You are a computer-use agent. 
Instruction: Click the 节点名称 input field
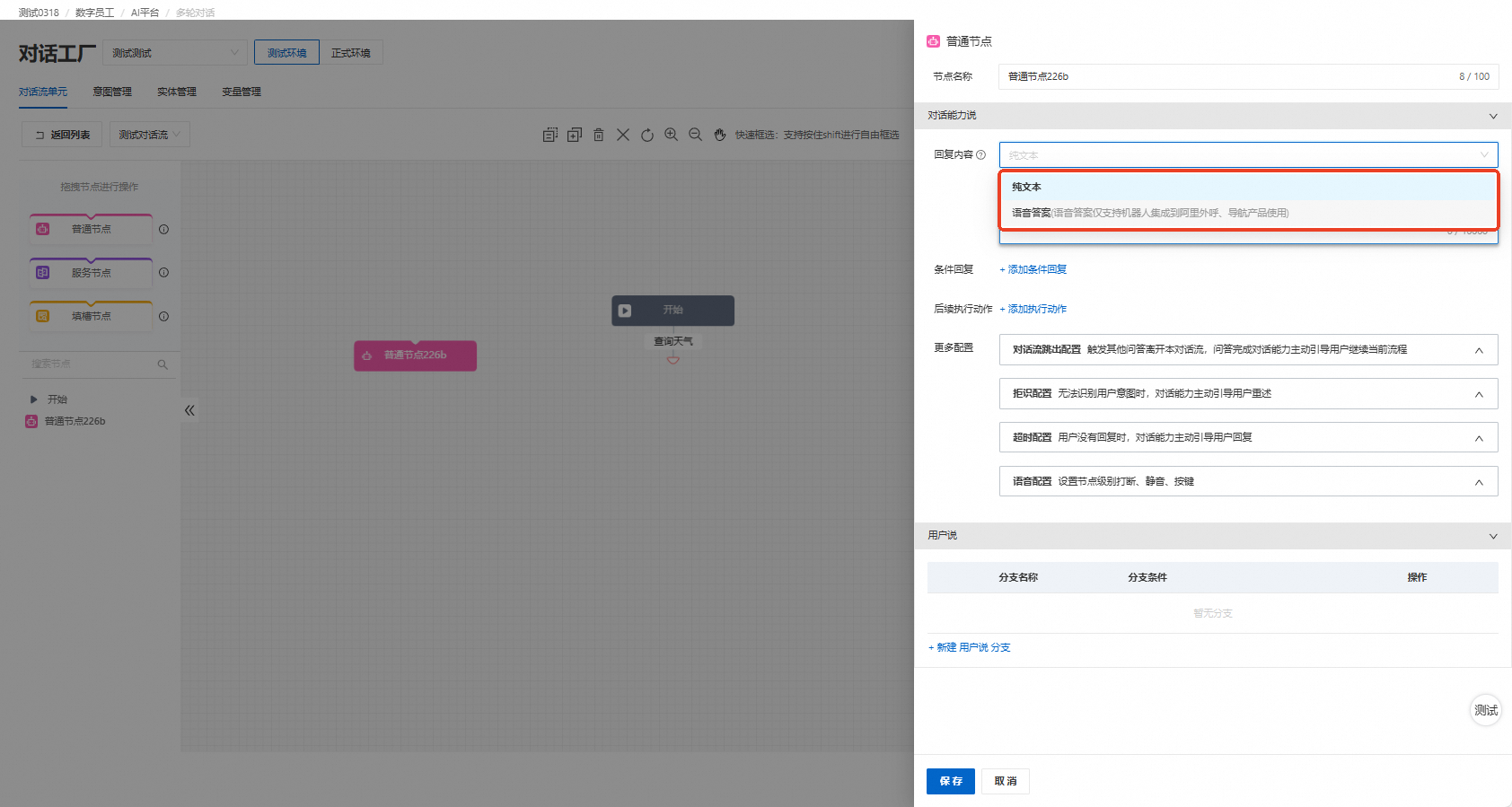(x=1248, y=76)
